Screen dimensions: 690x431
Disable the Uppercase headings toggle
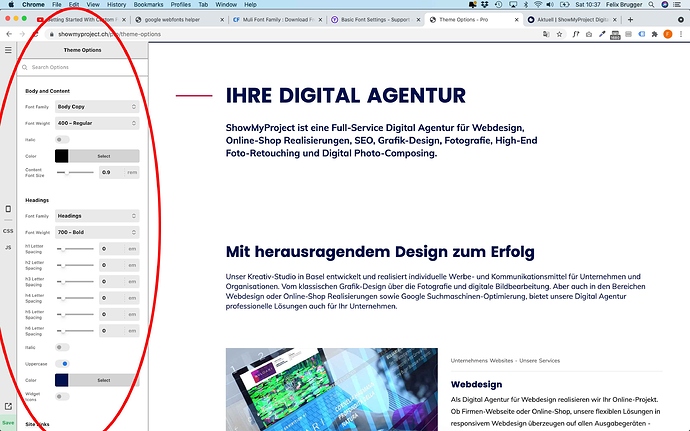point(63,363)
